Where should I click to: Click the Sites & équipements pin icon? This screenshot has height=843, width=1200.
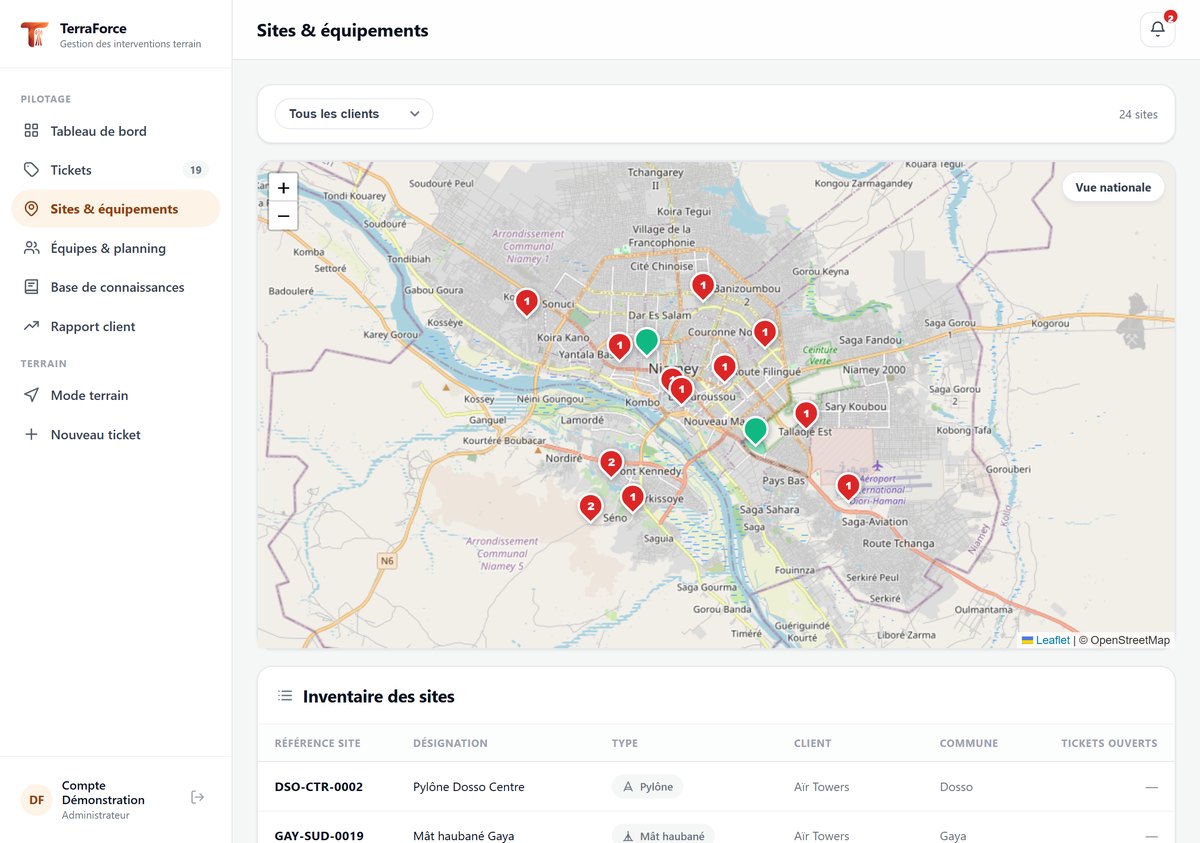point(31,209)
